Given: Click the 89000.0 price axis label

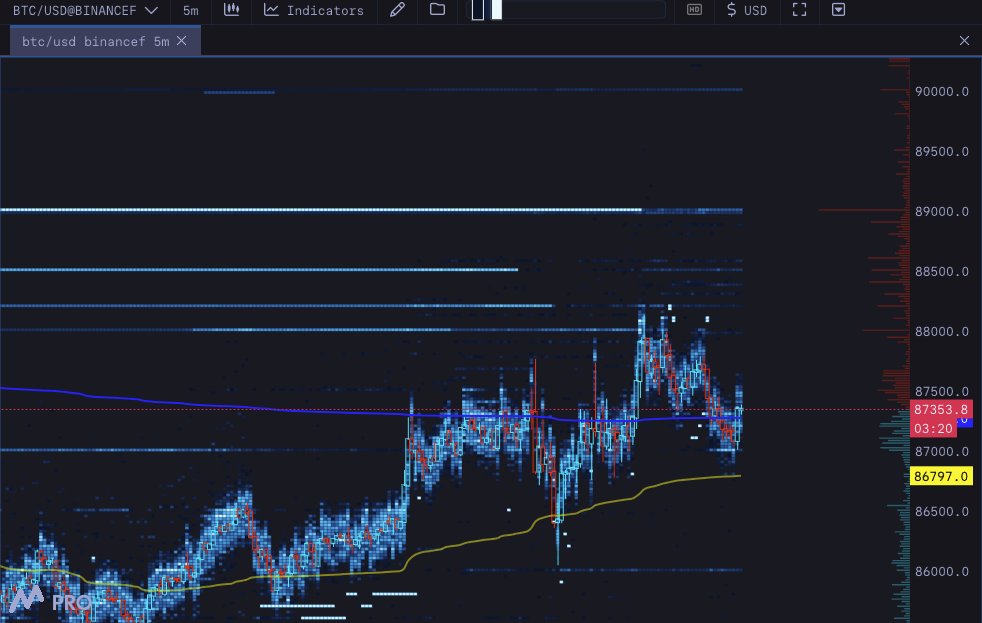Looking at the screenshot, I should point(941,212).
